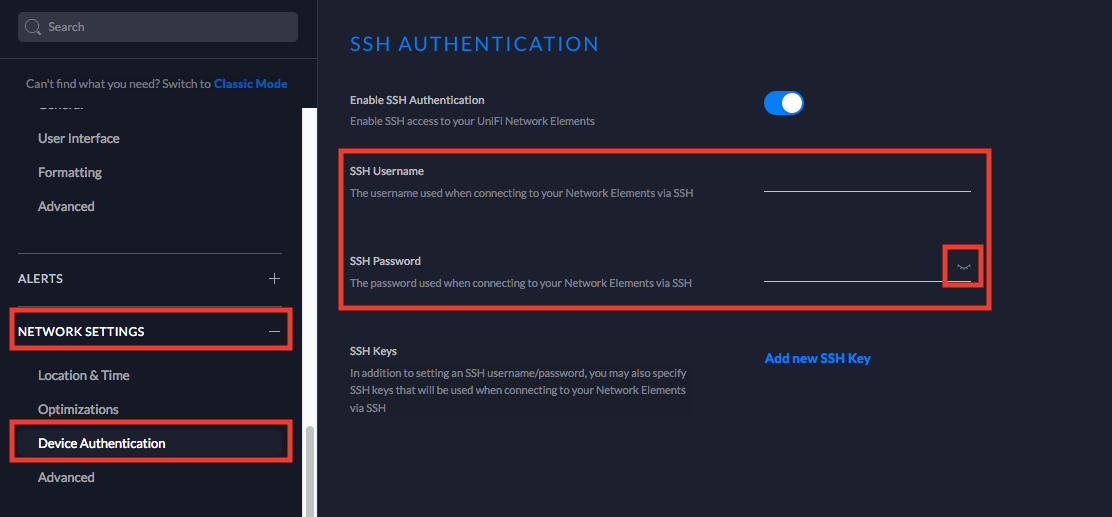Select Device Authentication in the sidebar
This screenshot has height=517, width=1112.
point(102,443)
